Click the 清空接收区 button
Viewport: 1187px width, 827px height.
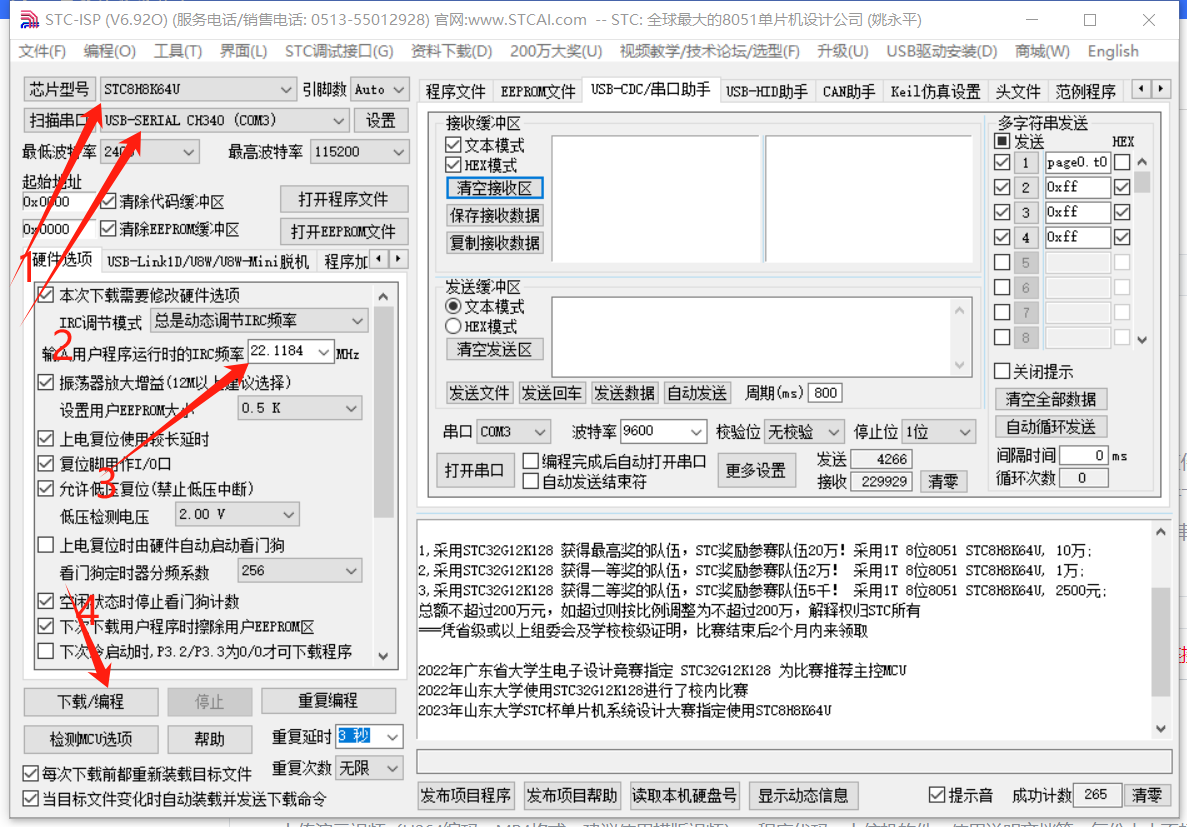click(494, 188)
